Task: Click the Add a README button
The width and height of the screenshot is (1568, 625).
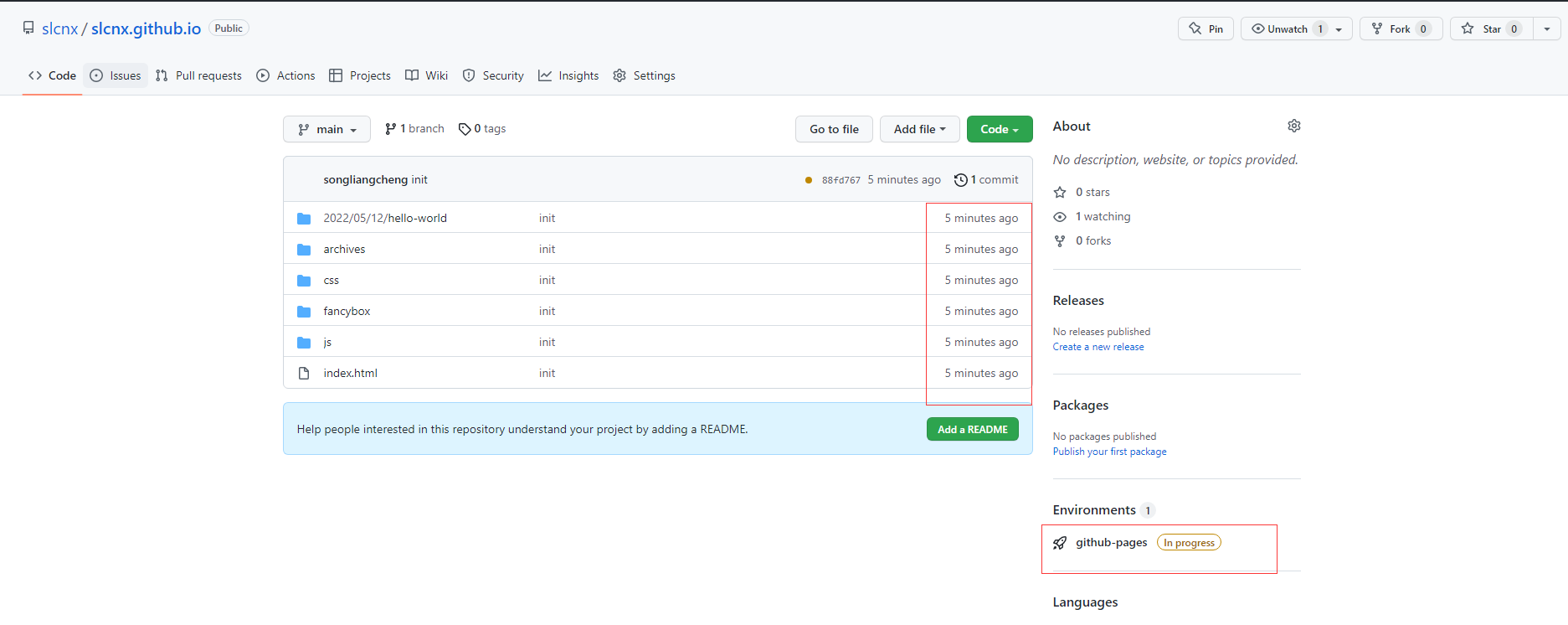Action: click(x=973, y=429)
